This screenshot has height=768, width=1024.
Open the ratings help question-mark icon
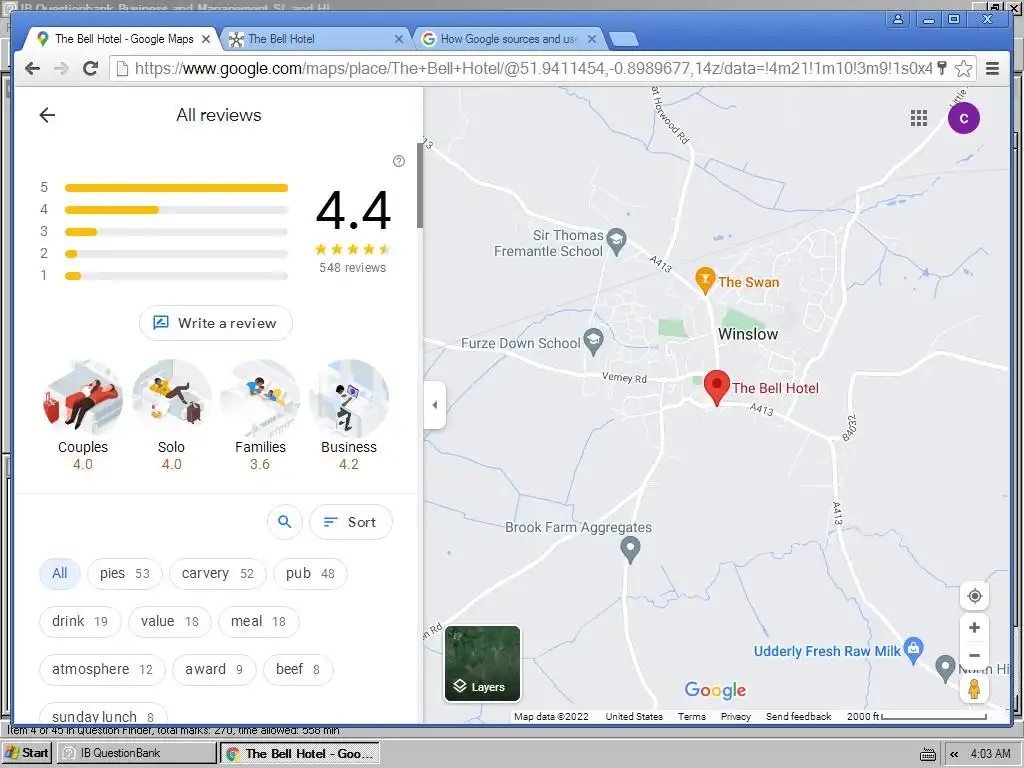tap(399, 161)
